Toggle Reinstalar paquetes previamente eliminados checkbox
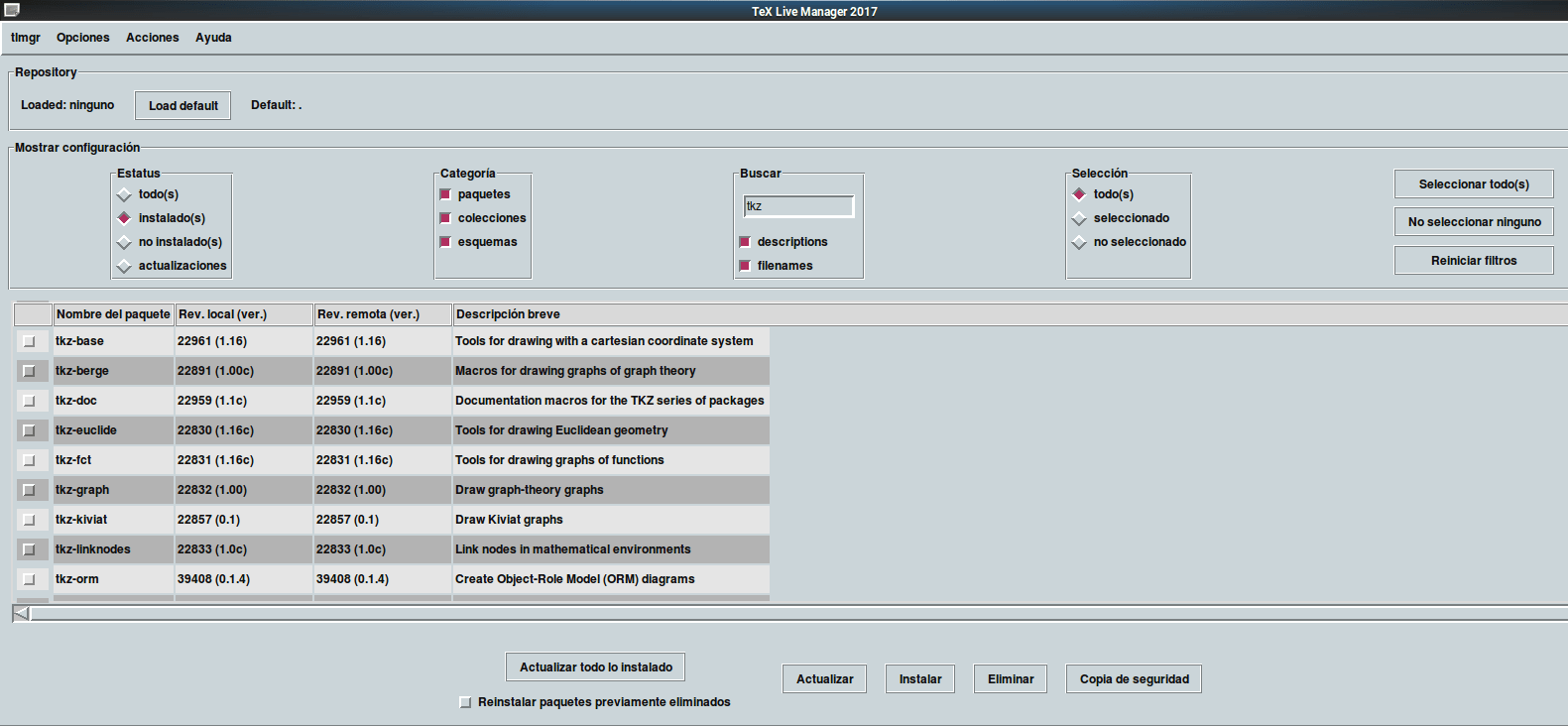This screenshot has width=1568, height=726. [465, 702]
